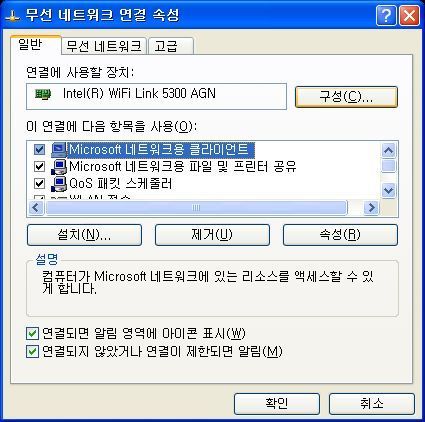The image size is (425, 422).
Task: Select the Microsoft 네트워크용 클라이언트 icon
Action: [59, 149]
